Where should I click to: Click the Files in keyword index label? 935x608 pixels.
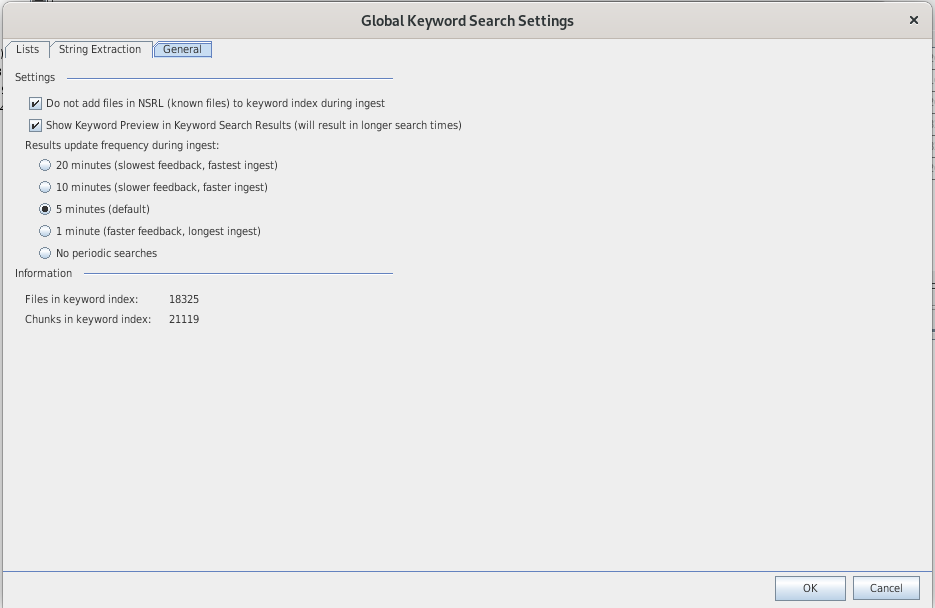pyautogui.click(x=81, y=299)
